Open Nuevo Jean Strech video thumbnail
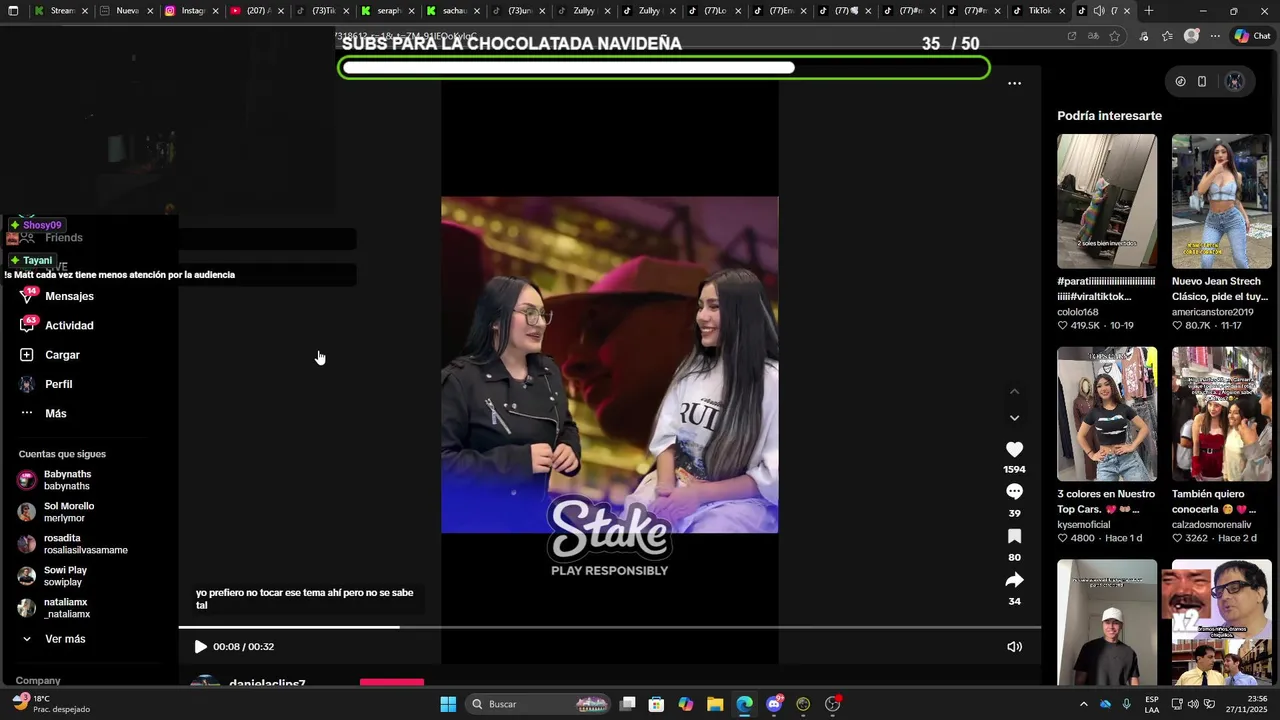Image resolution: width=1280 pixels, height=720 pixels. click(x=1222, y=201)
